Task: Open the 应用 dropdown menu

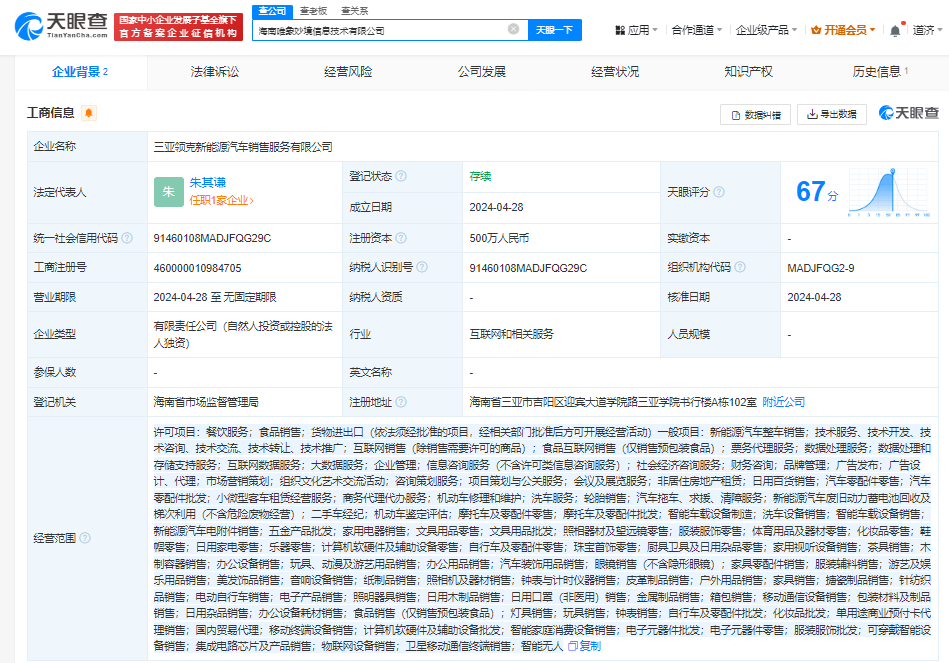Action: tap(636, 30)
